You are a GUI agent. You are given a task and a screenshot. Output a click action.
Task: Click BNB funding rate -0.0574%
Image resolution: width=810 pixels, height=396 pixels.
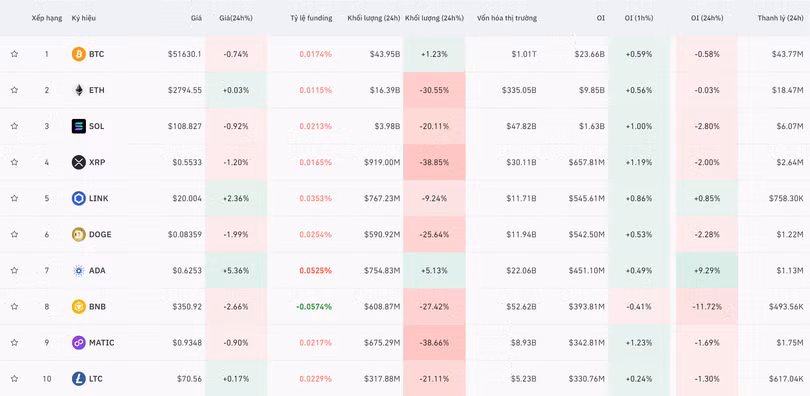(x=314, y=307)
